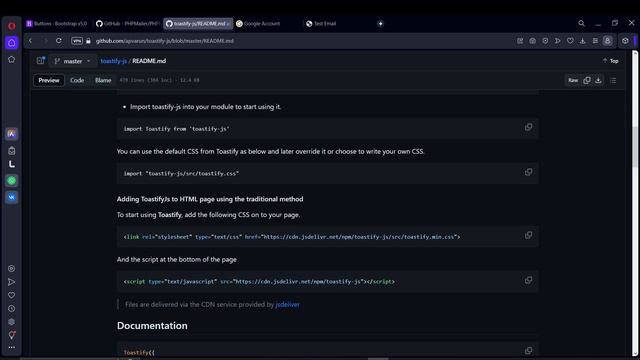Switch to the Preview tab
Screen dimensions: 640x360
(49, 80)
